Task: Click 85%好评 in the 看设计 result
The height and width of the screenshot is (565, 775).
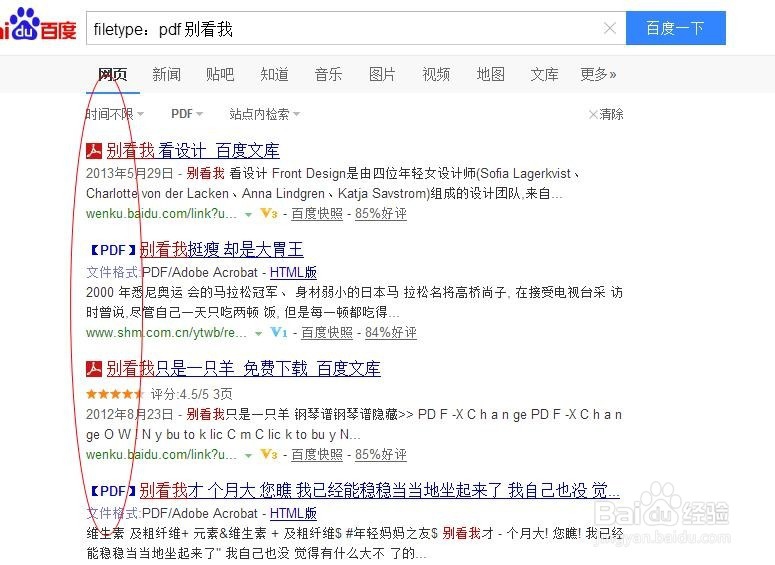Action: point(381,214)
